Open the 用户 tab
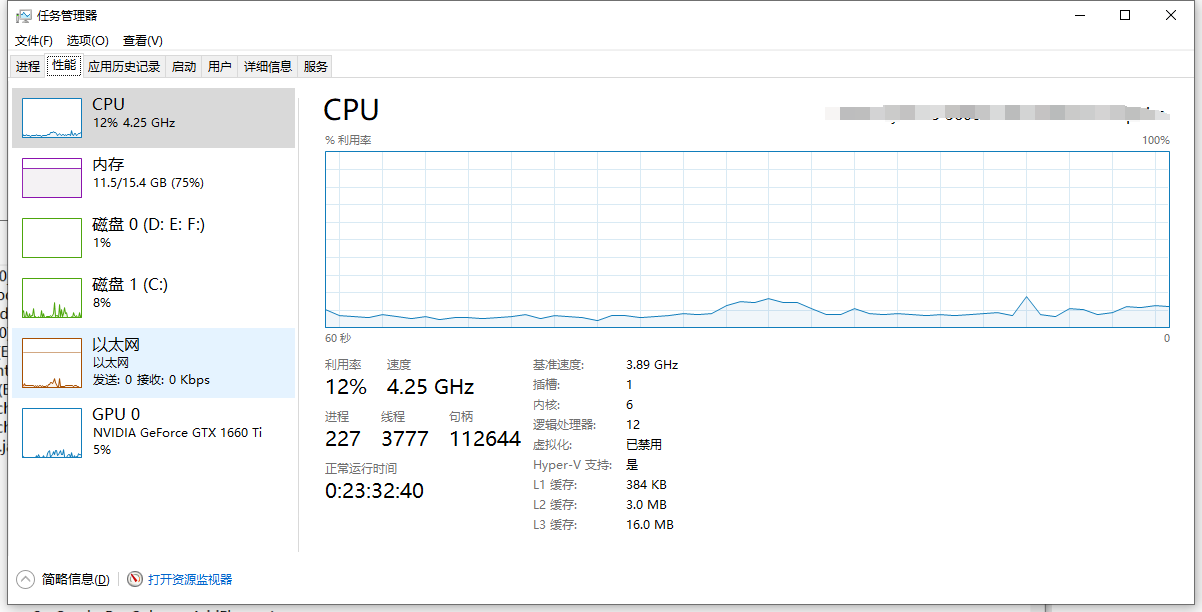 tap(220, 67)
